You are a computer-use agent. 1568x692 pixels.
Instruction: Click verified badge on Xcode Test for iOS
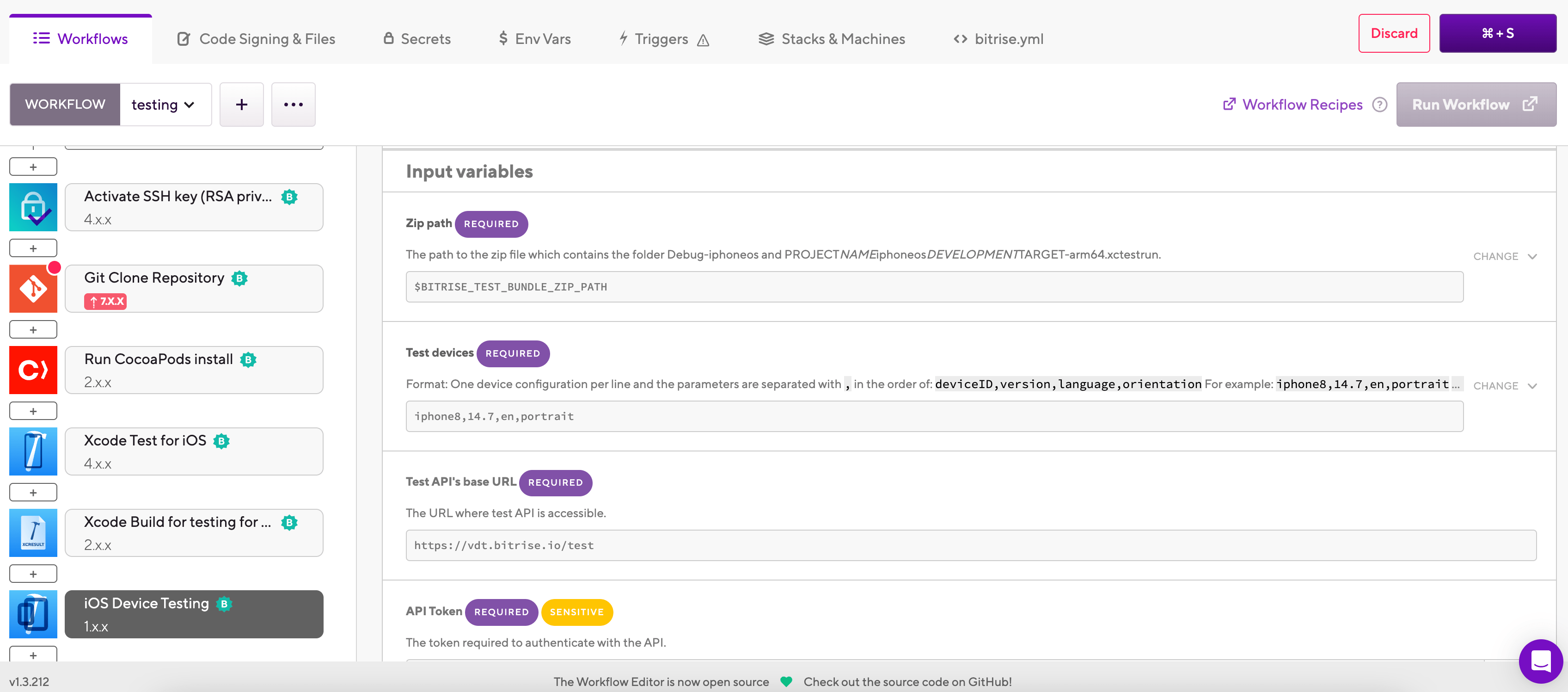pyautogui.click(x=221, y=441)
